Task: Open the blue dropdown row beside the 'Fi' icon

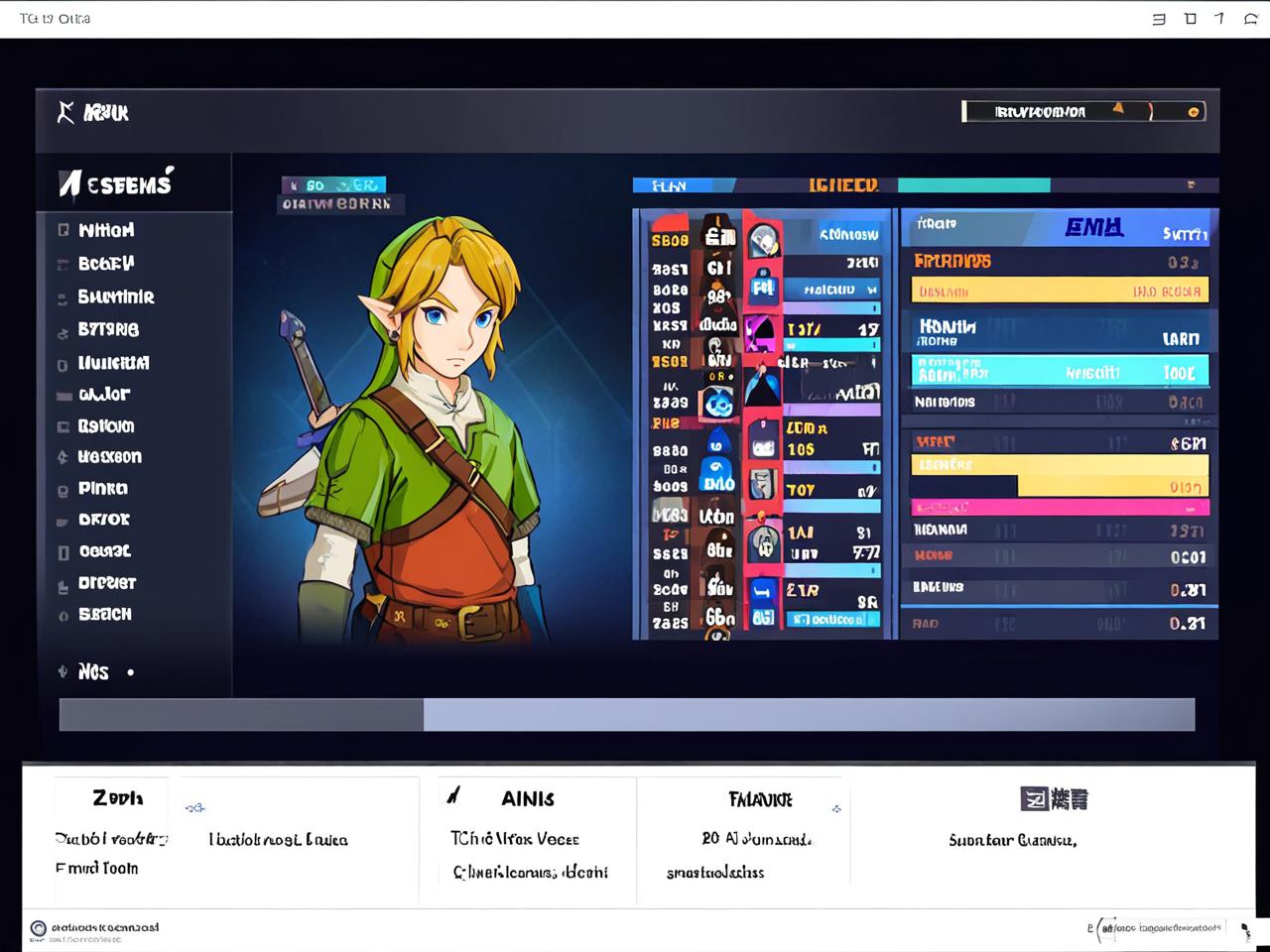Action: coord(831,290)
